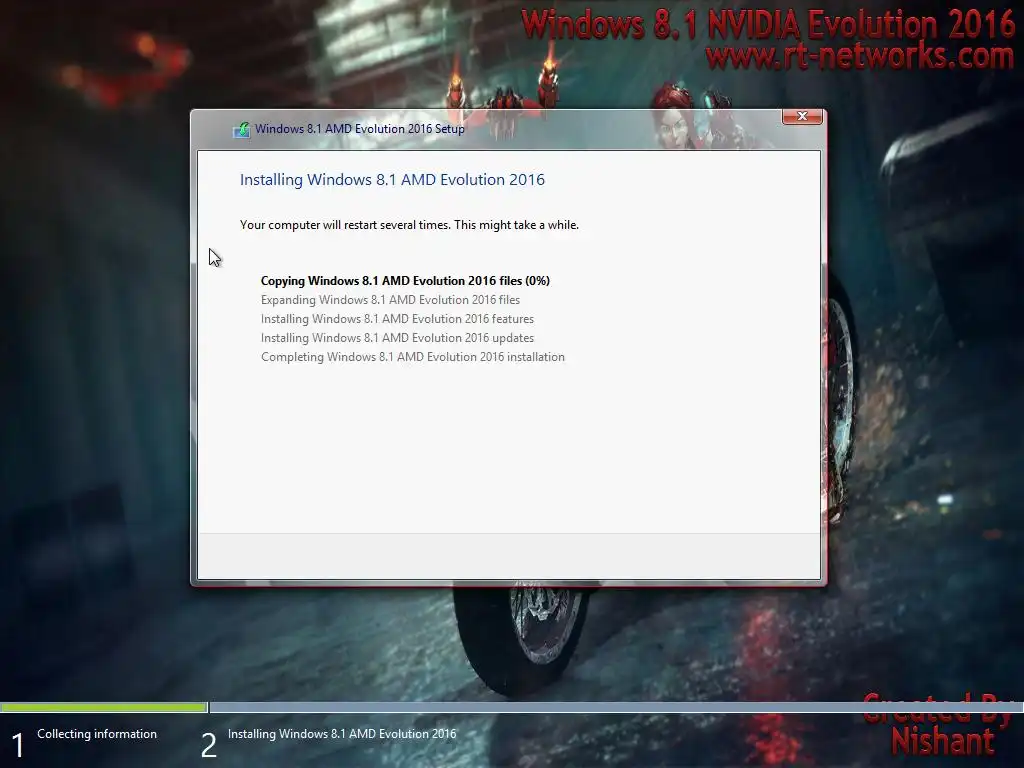
Task: Click the bottom 'Installing Windows 8.1 AMD Evolution 2016' stage label
Action: click(342, 734)
